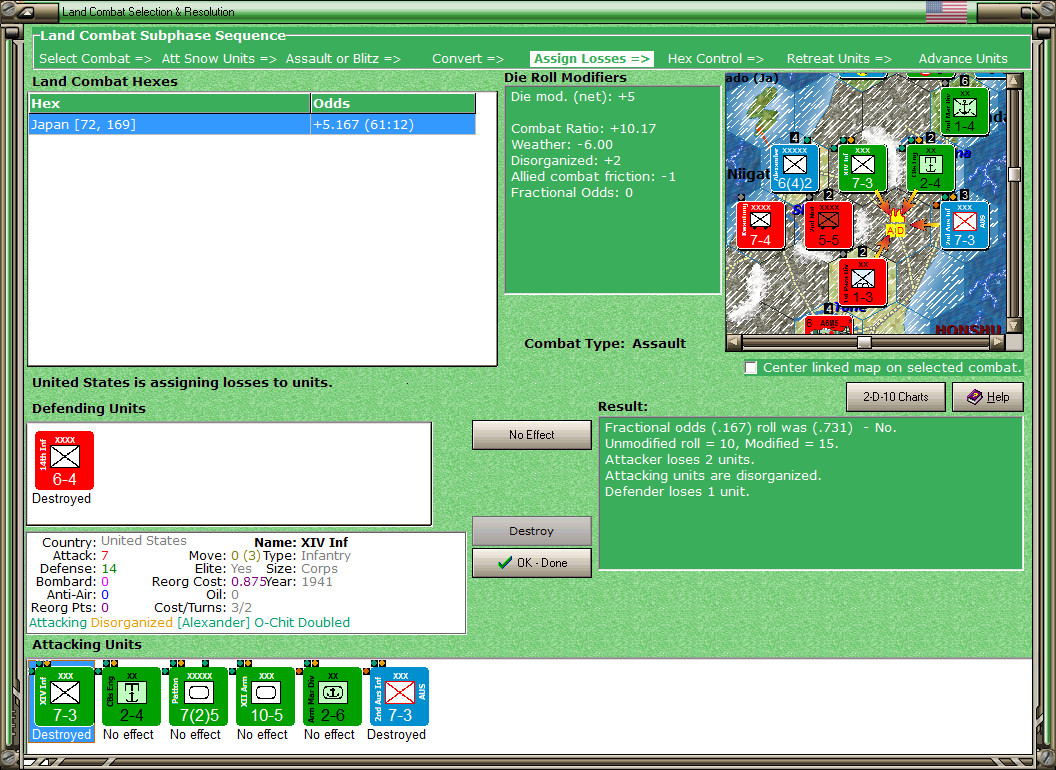Screen dimensions: 1056x770
Task: Click the map vertical scrollbar thumb
Action: (1014, 174)
